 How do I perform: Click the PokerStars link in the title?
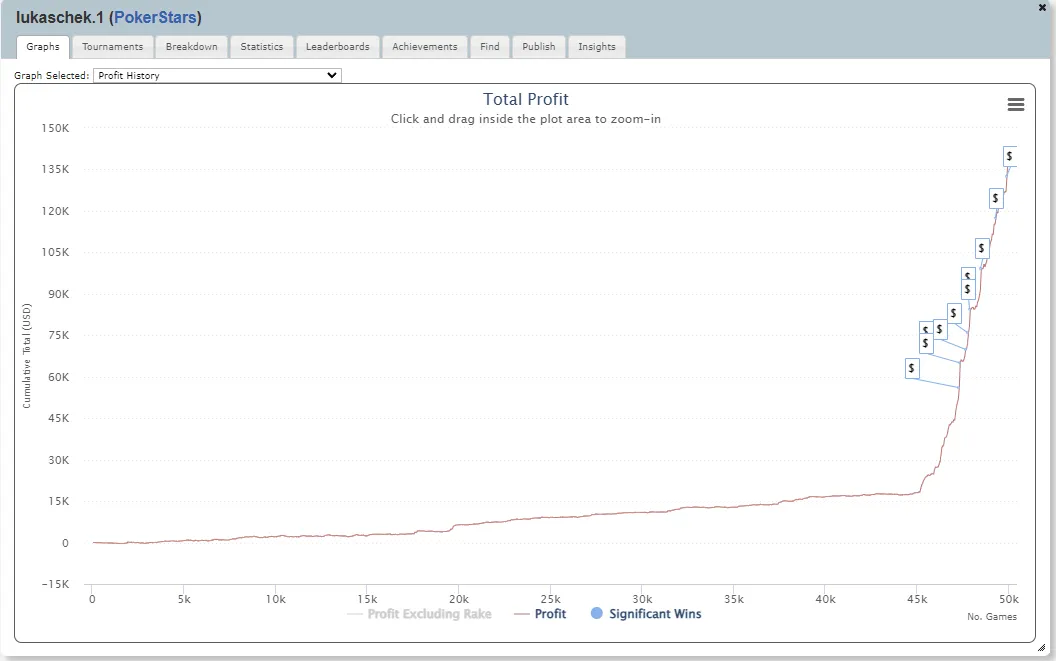pyautogui.click(x=155, y=18)
